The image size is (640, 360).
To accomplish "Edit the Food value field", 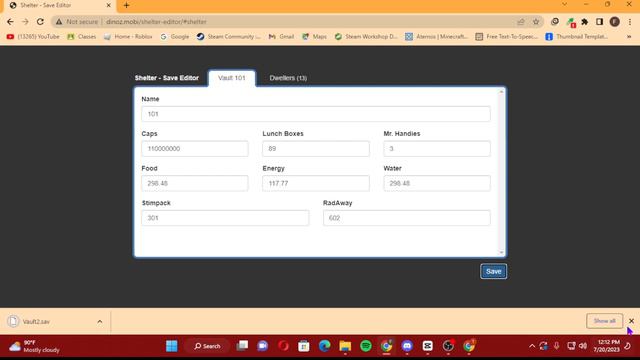I will [195, 183].
